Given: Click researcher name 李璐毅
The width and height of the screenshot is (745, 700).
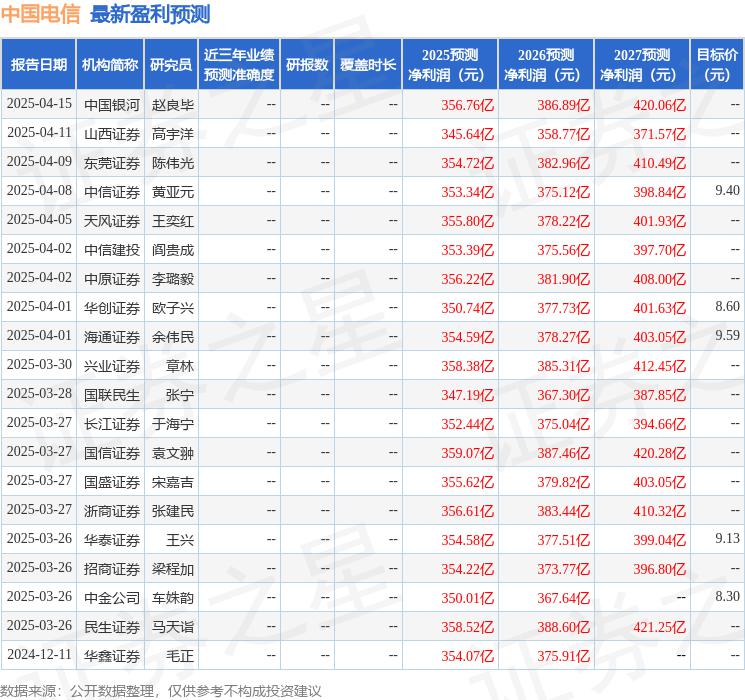Looking at the screenshot, I should [173, 279].
